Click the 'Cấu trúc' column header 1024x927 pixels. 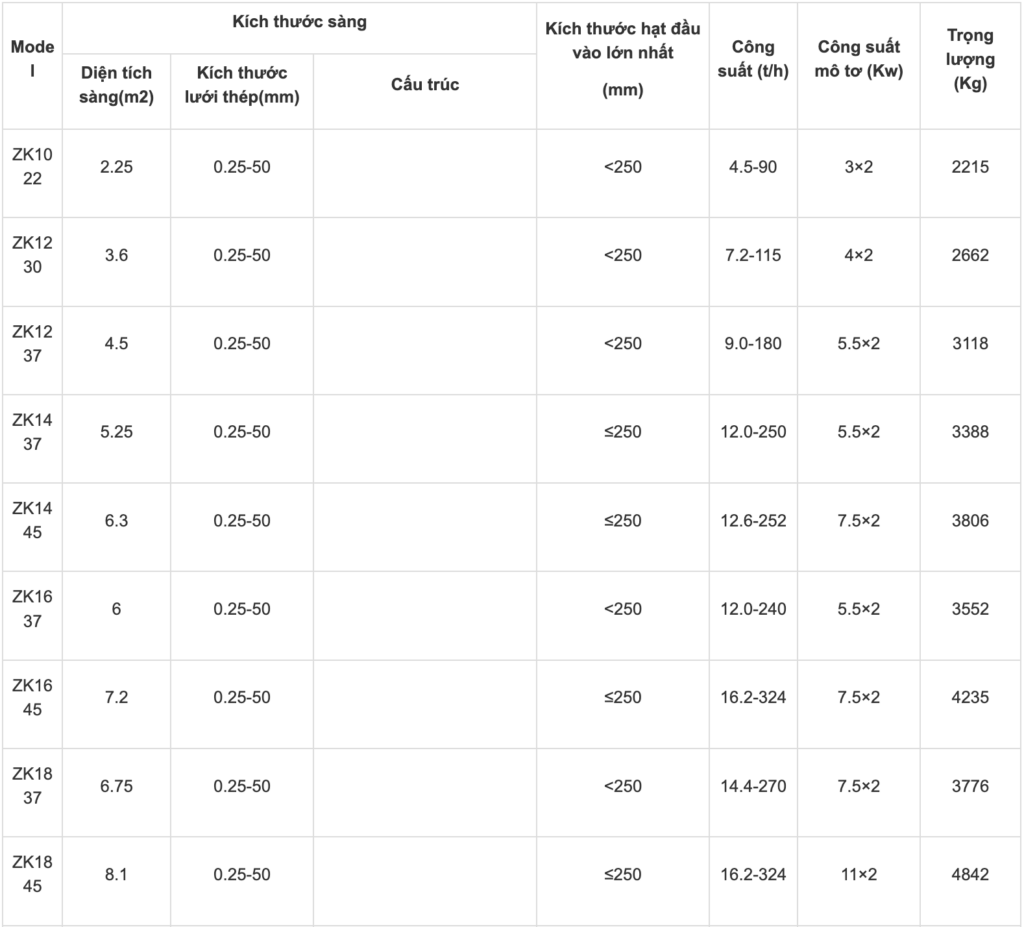(x=425, y=84)
